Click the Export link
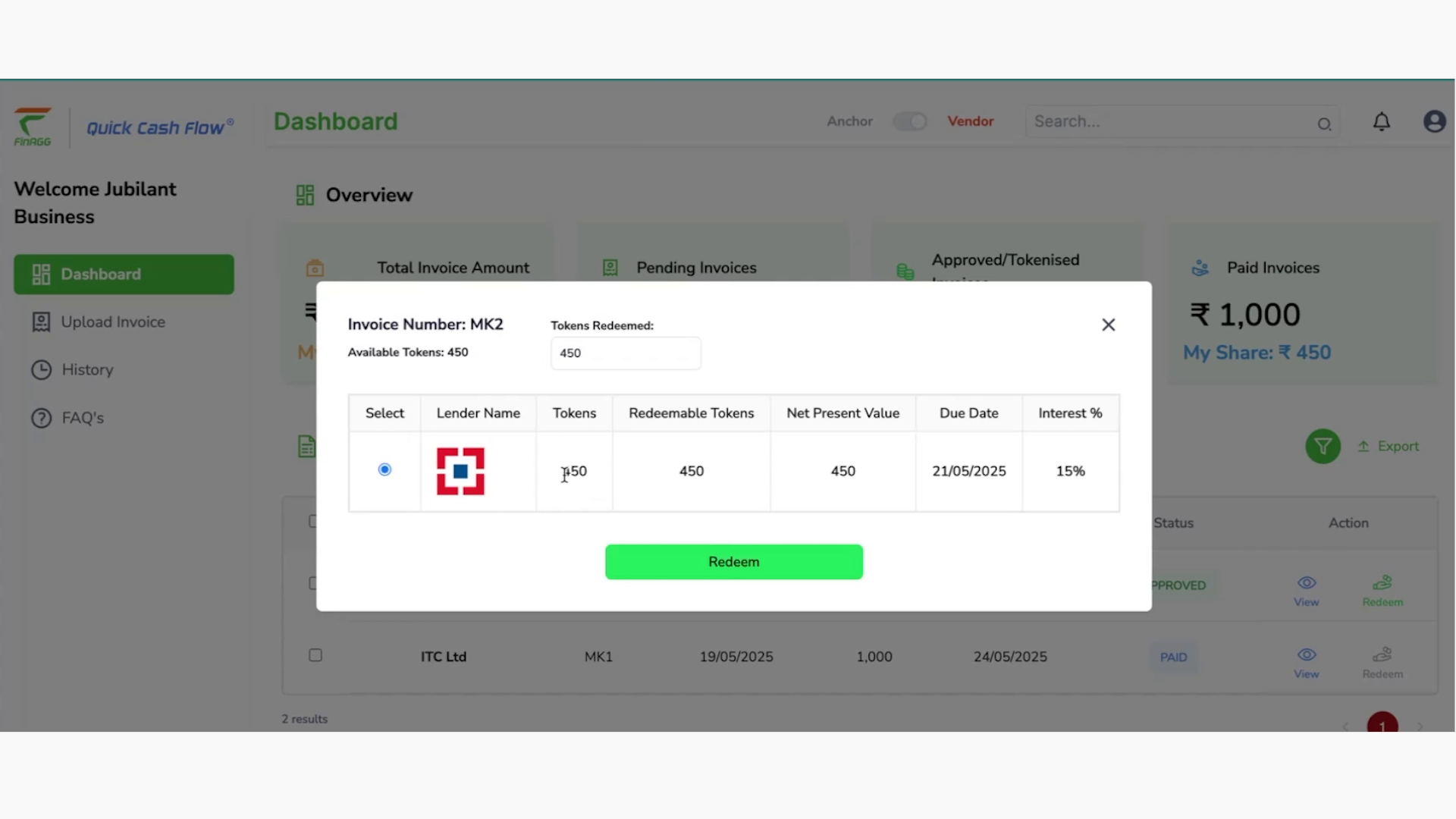 pos(1389,447)
